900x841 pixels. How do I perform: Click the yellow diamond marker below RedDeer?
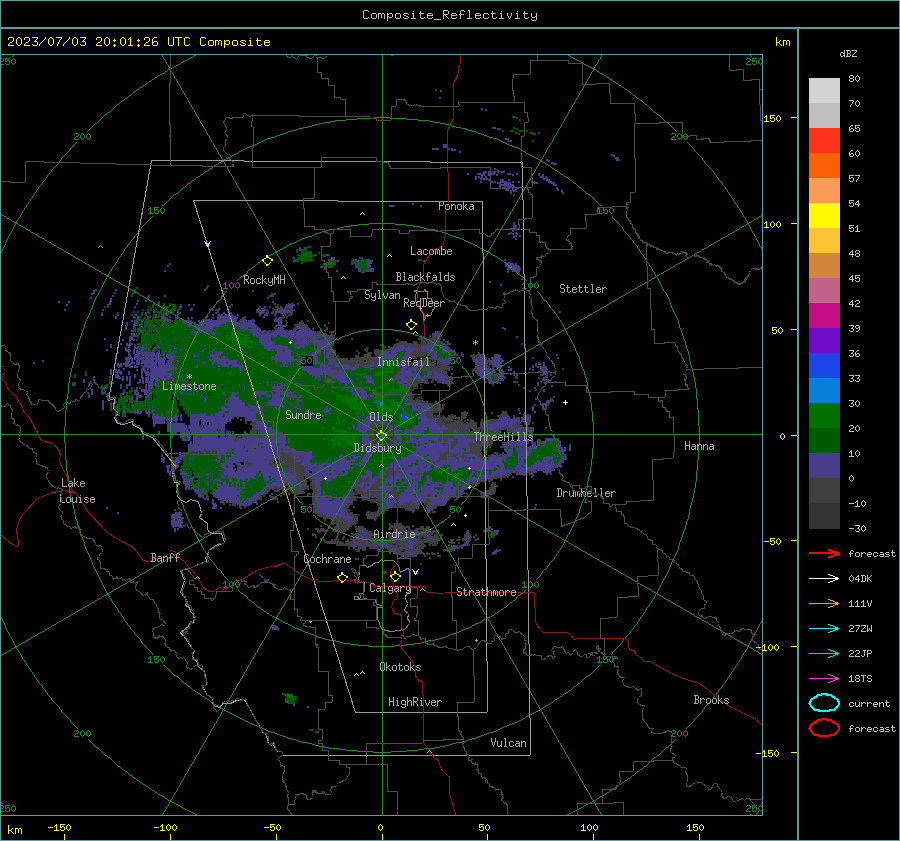(411, 325)
